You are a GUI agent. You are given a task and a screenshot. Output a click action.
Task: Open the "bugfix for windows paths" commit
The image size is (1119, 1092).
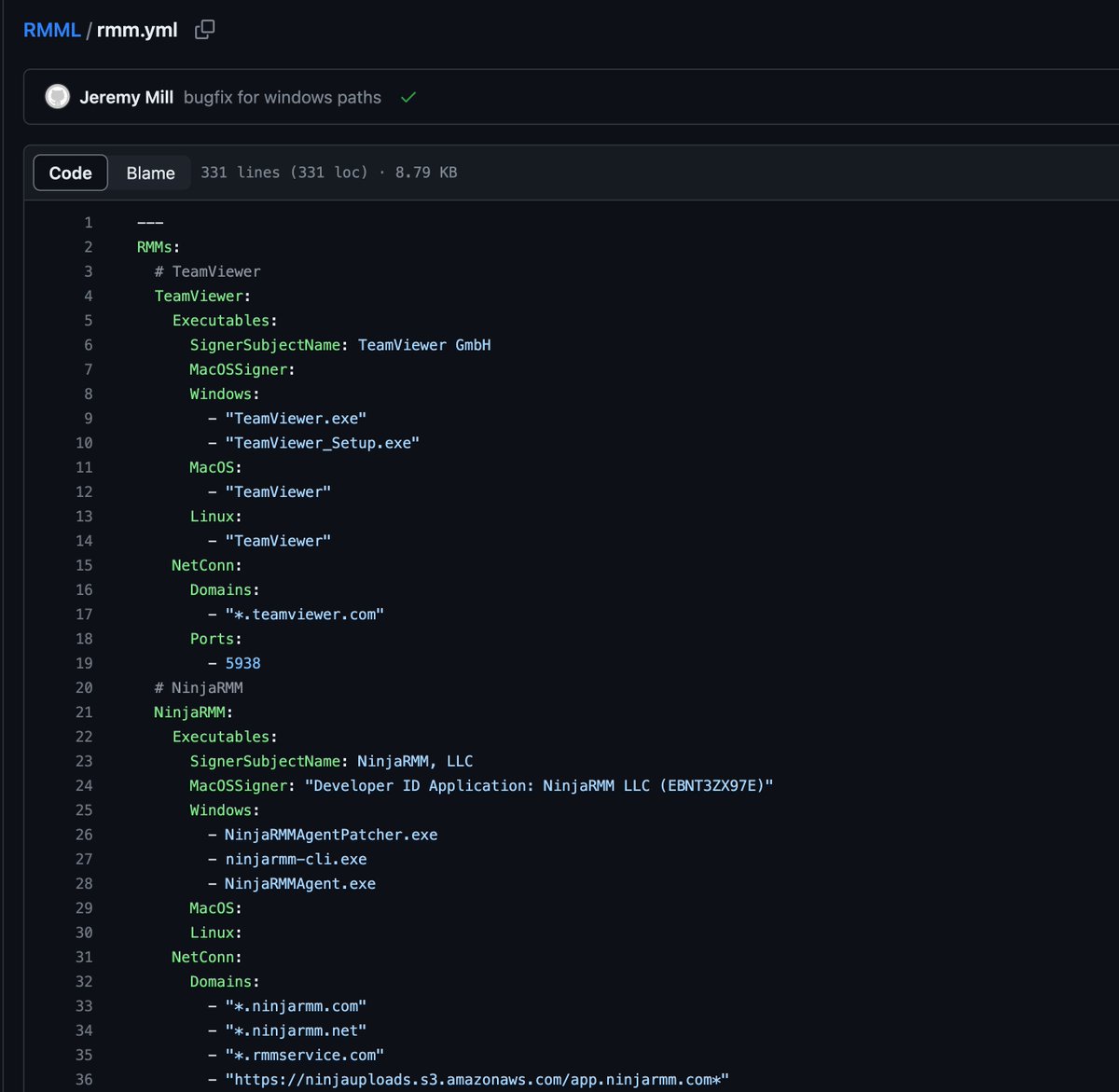[283, 97]
